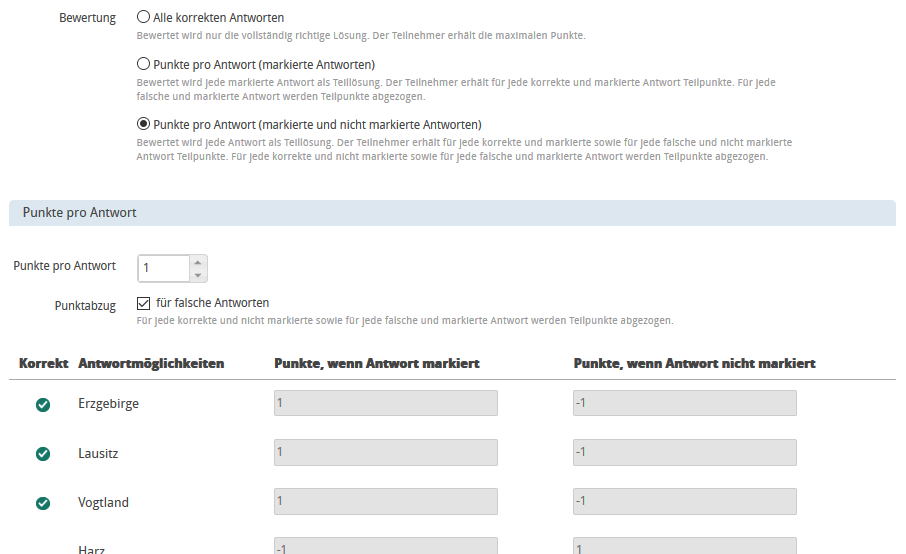Select 'Punkte pro Antwort (markierte Antworten)' radio
Viewport: 906px width, 554px height.
point(143,64)
